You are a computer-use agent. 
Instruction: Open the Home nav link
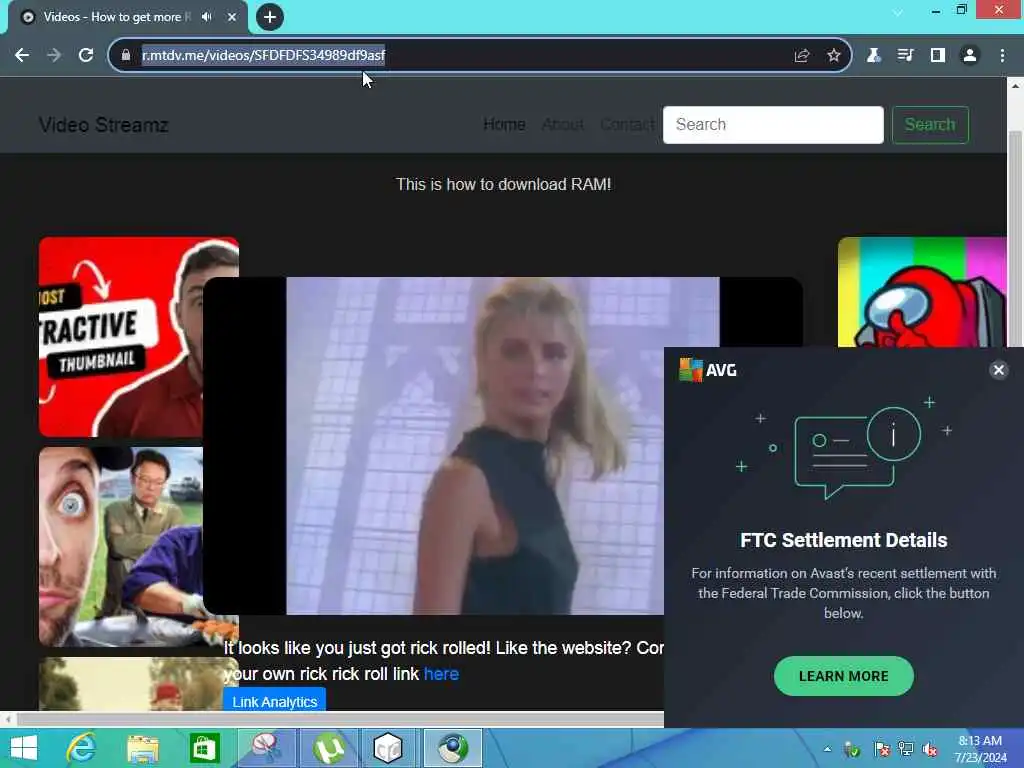[504, 124]
